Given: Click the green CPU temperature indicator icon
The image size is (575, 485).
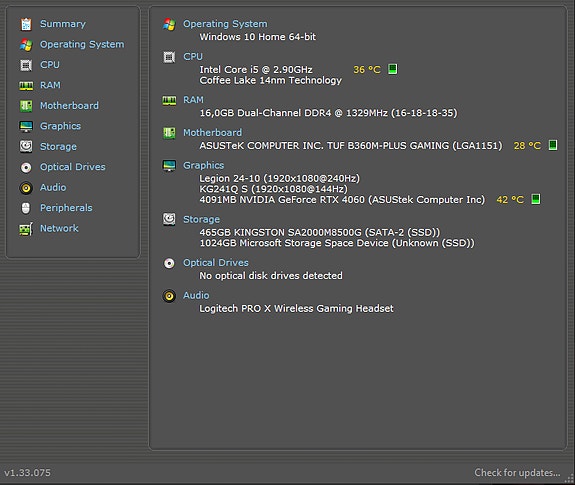Looking at the screenshot, I should pos(393,69).
